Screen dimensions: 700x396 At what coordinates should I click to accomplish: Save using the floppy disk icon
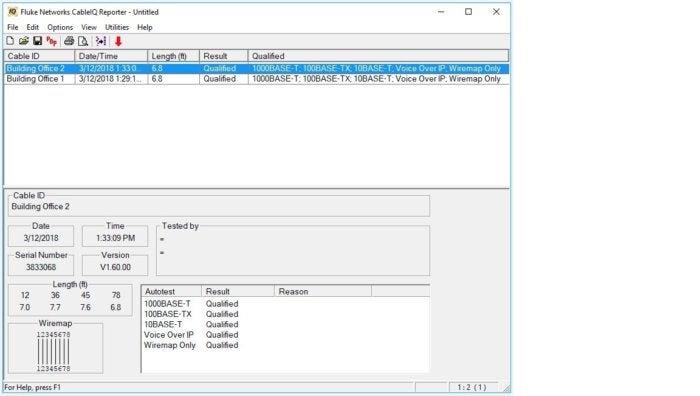tap(38, 41)
